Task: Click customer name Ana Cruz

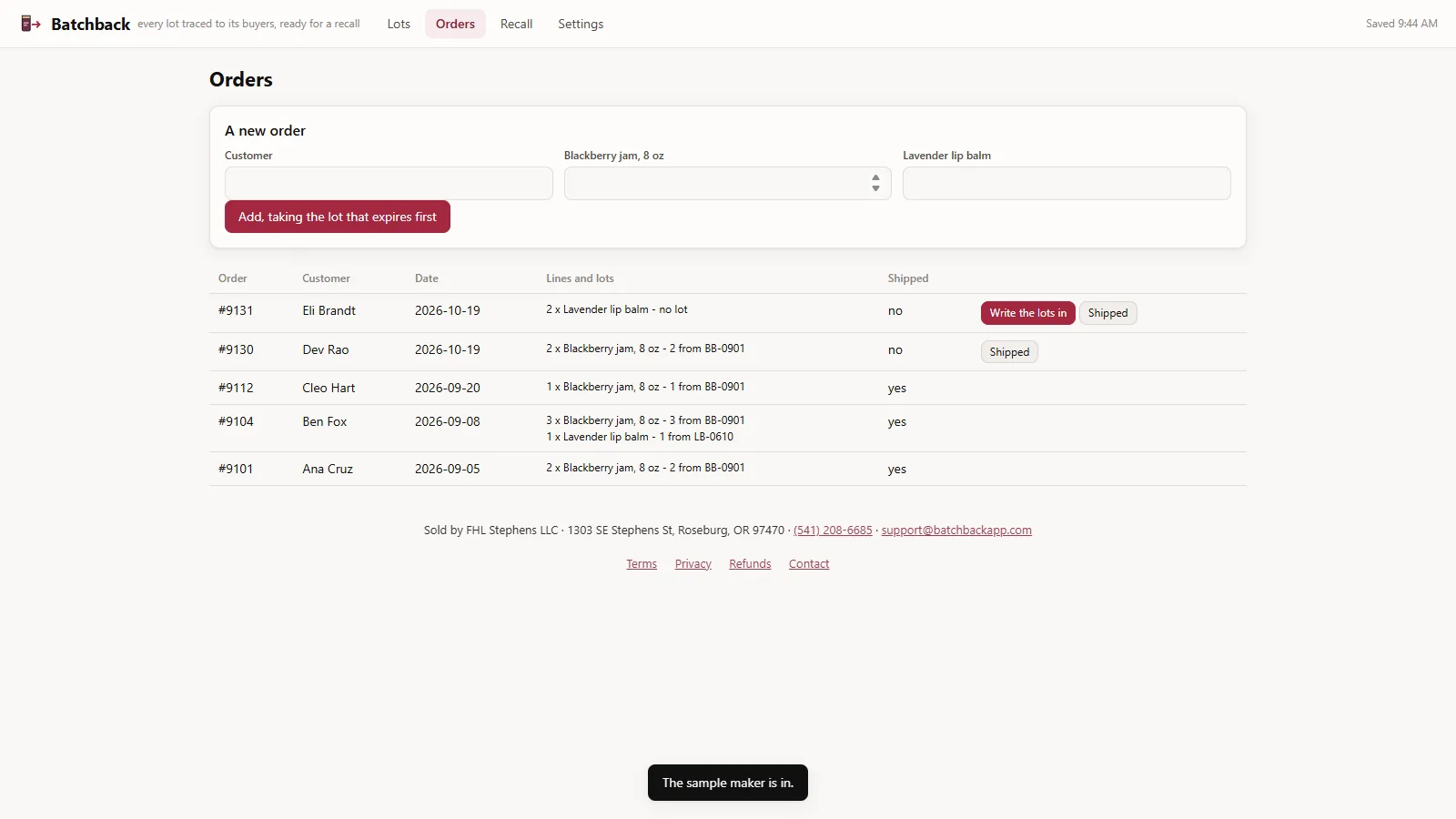Action: click(328, 469)
